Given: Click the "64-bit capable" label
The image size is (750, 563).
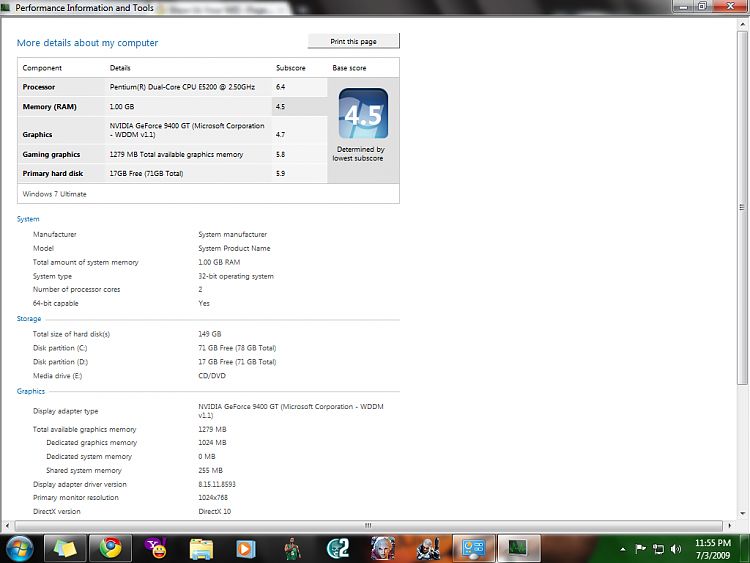Looking at the screenshot, I should click(55, 303).
